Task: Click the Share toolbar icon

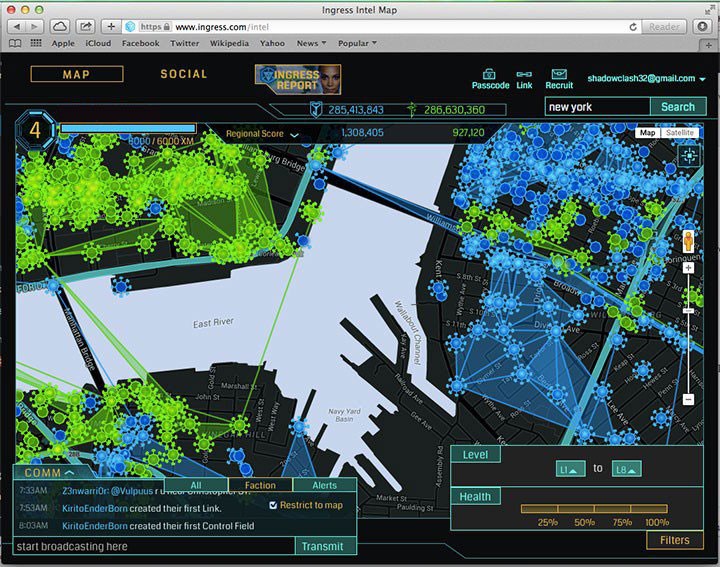Action: coord(86,27)
